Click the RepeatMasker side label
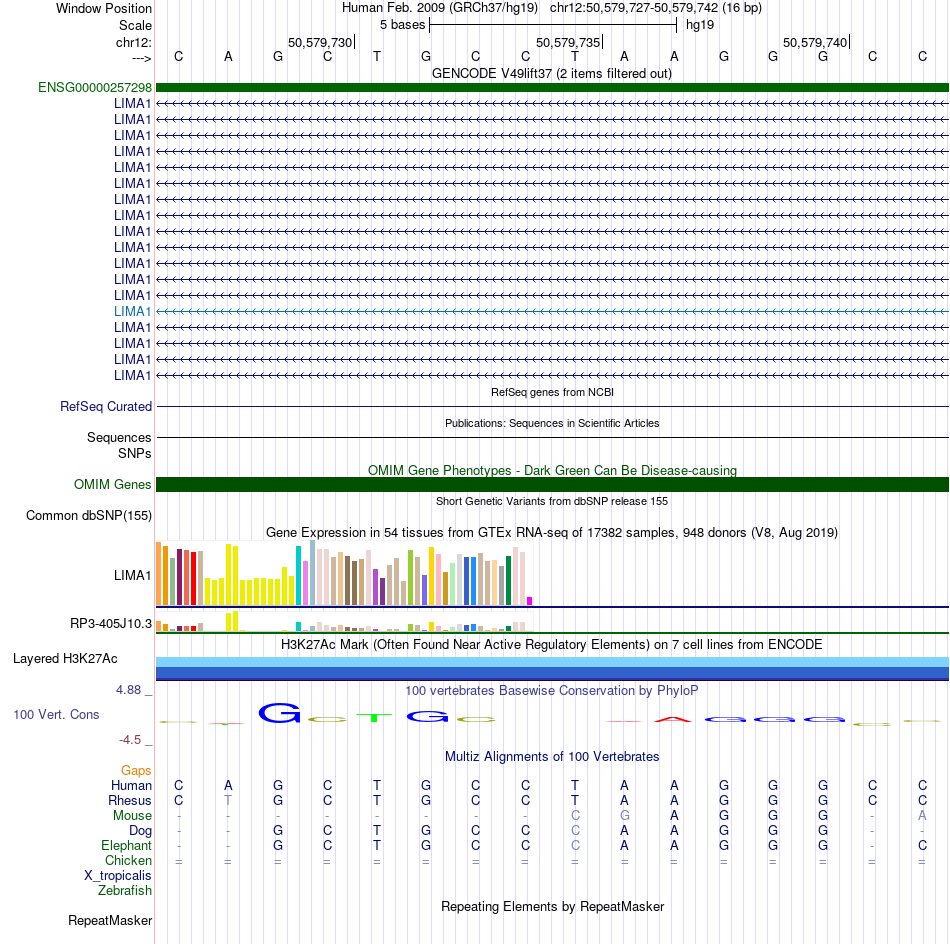The height and width of the screenshot is (944, 950). (x=110, y=921)
